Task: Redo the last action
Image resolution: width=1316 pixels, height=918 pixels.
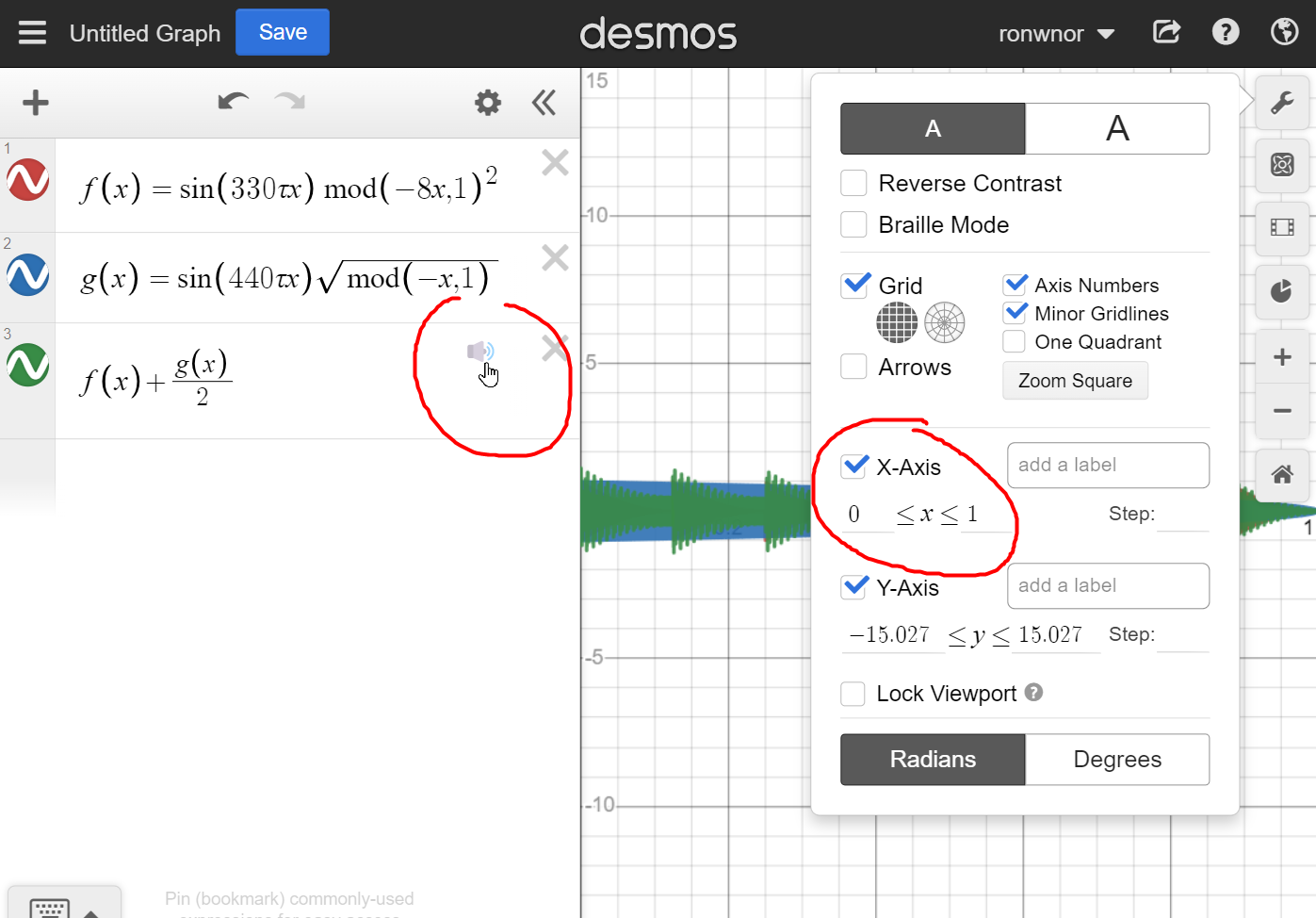Action: click(289, 101)
